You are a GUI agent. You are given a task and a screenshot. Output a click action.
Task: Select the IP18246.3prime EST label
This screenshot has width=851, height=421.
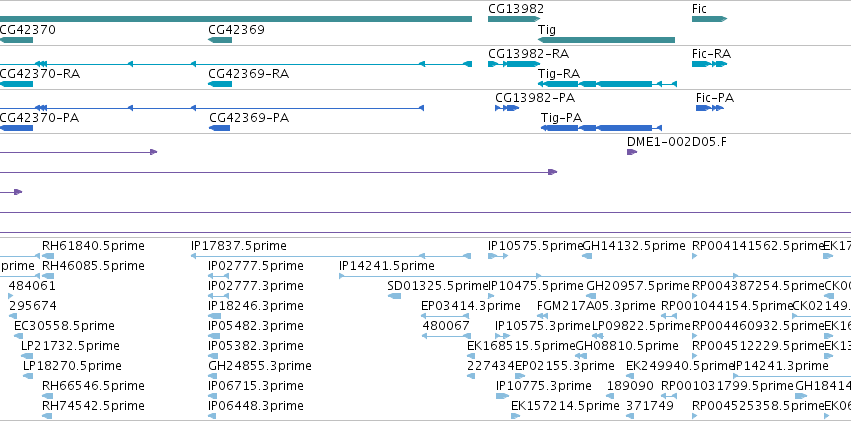[x=256, y=305]
